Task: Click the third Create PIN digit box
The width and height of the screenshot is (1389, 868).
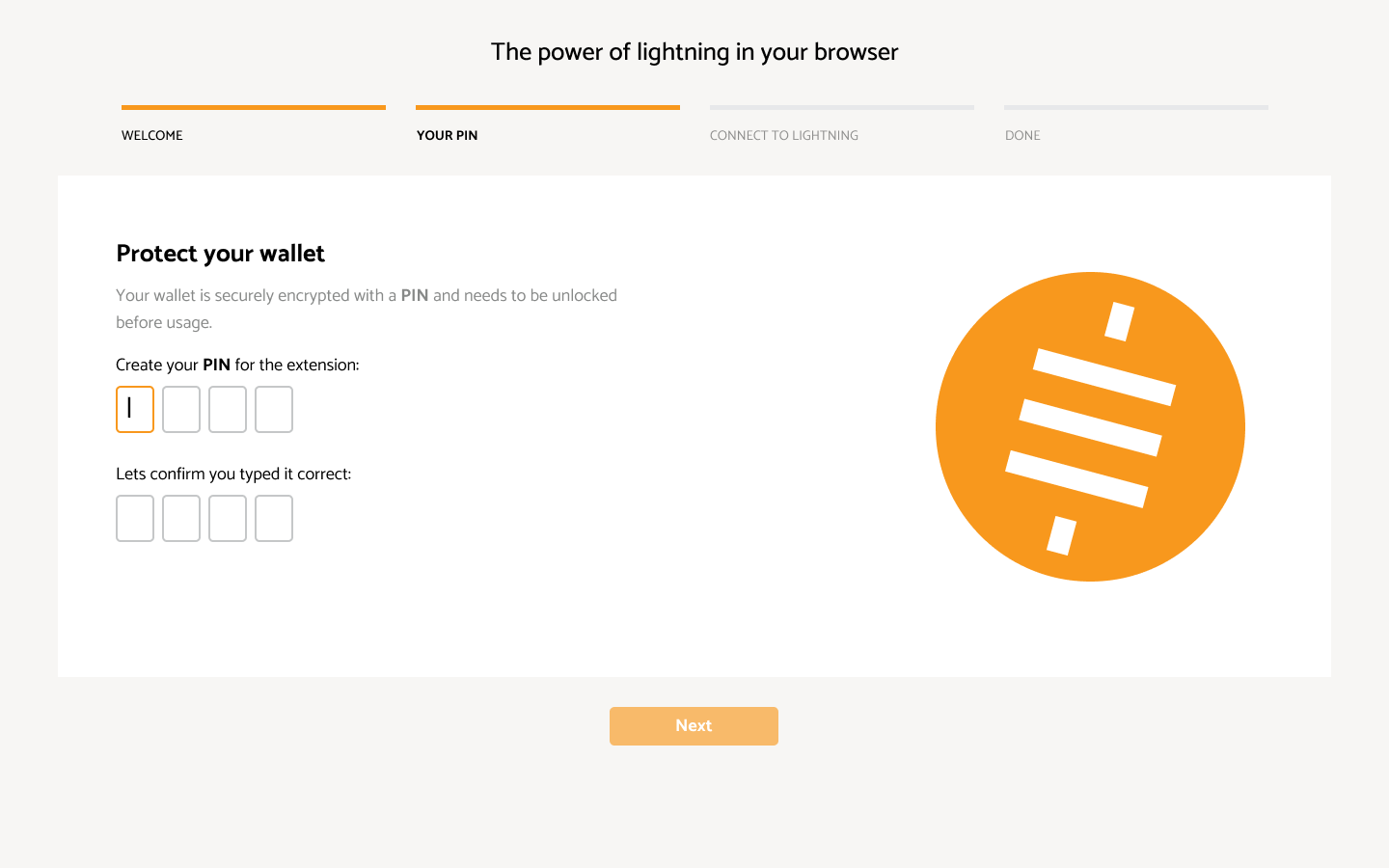Action: point(228,410)
